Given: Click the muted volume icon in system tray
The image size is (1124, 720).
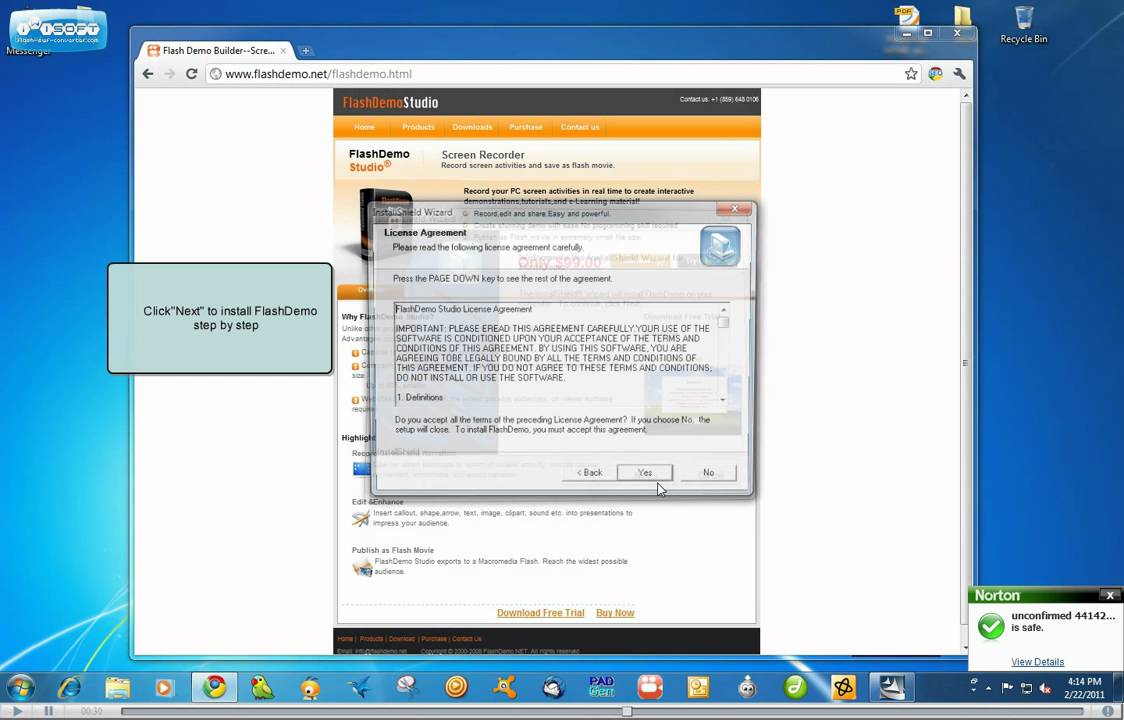Looking at the screenshot, I should tap(1044, 688).
